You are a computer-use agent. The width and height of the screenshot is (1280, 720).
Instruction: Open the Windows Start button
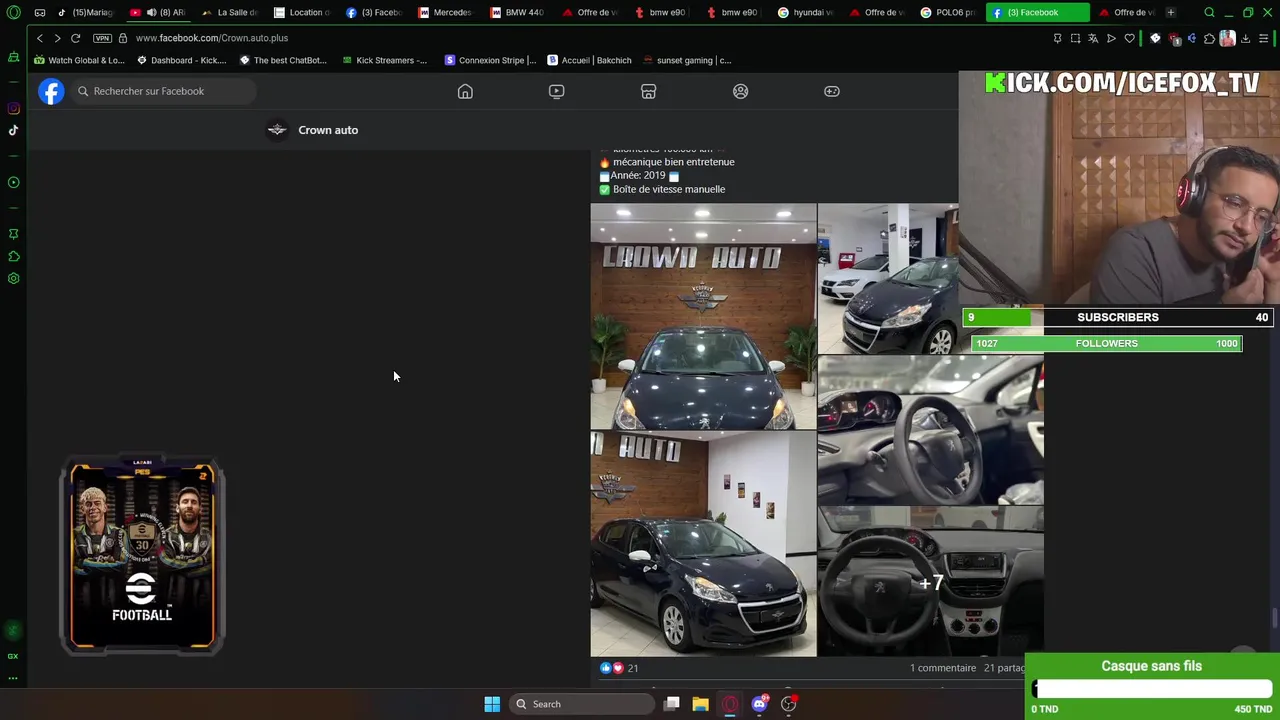[x=492, y=704]
